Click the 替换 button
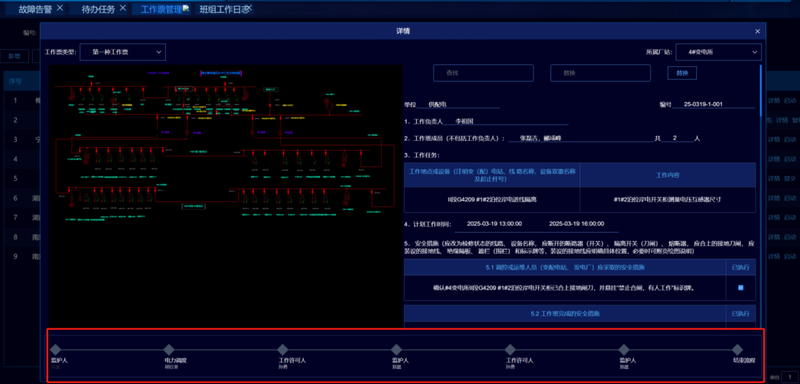The width and height of the screenshot is (800, 384). tap(682, 73)
